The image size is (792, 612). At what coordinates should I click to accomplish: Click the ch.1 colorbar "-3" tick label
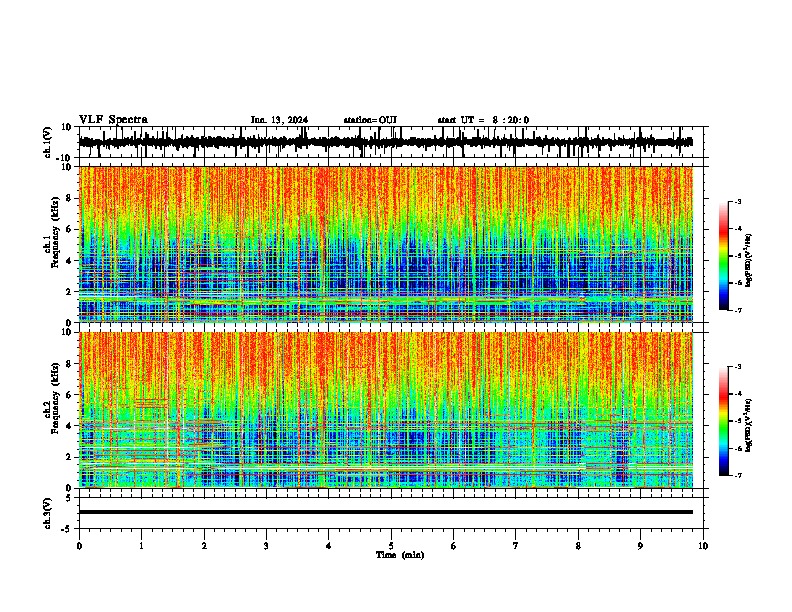point(738,201)
